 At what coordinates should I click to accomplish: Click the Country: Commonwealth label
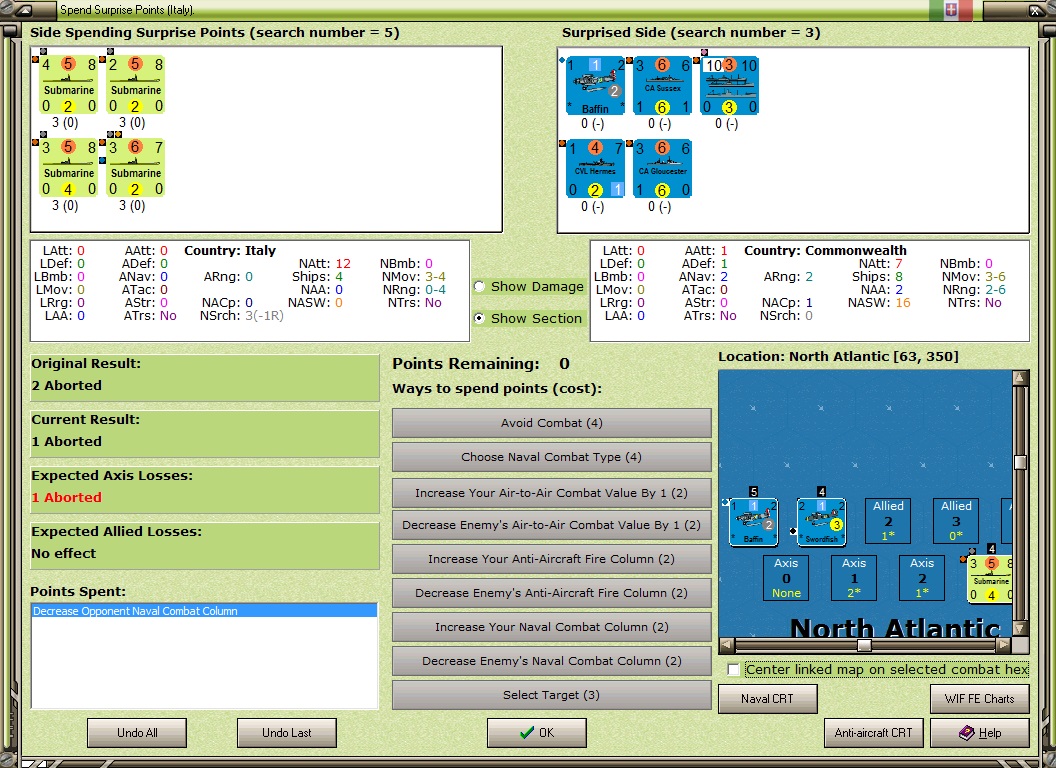coord(825,251)
